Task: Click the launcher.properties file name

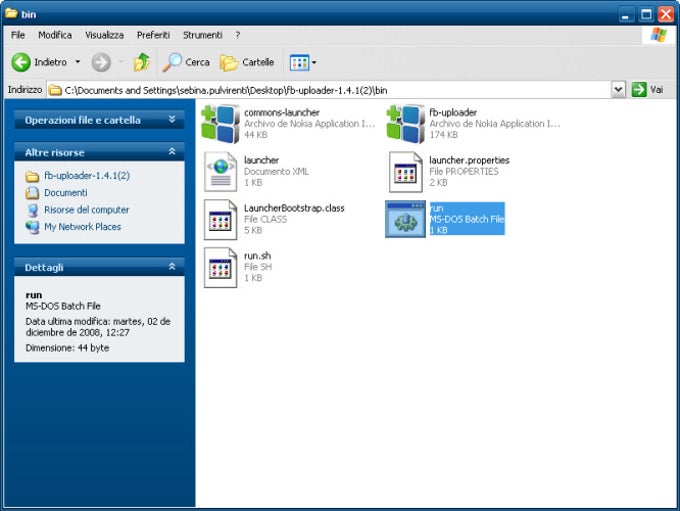Action: tap(469, 160)
